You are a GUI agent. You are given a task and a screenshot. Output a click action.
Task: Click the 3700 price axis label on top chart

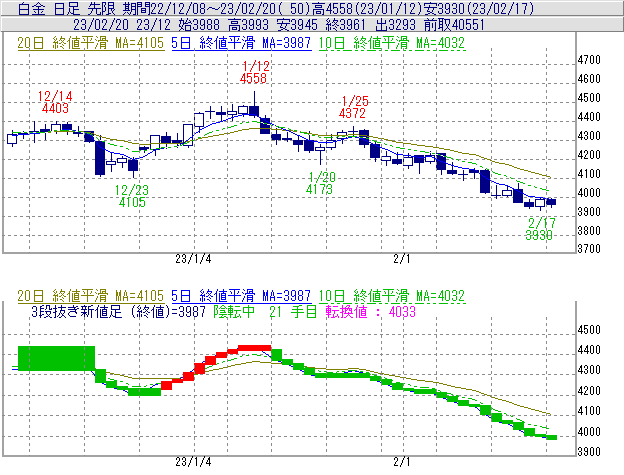[x=589, y=249]
